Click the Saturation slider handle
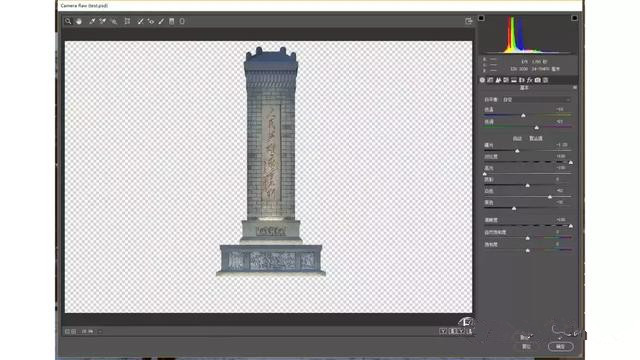 click(x=527, y=251)
